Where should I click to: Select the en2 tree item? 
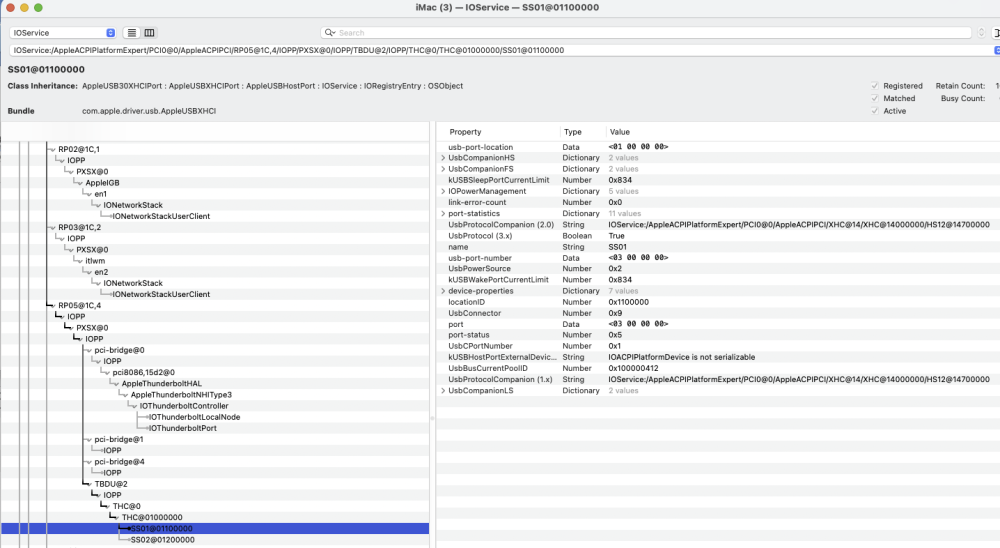click(101, 272)
